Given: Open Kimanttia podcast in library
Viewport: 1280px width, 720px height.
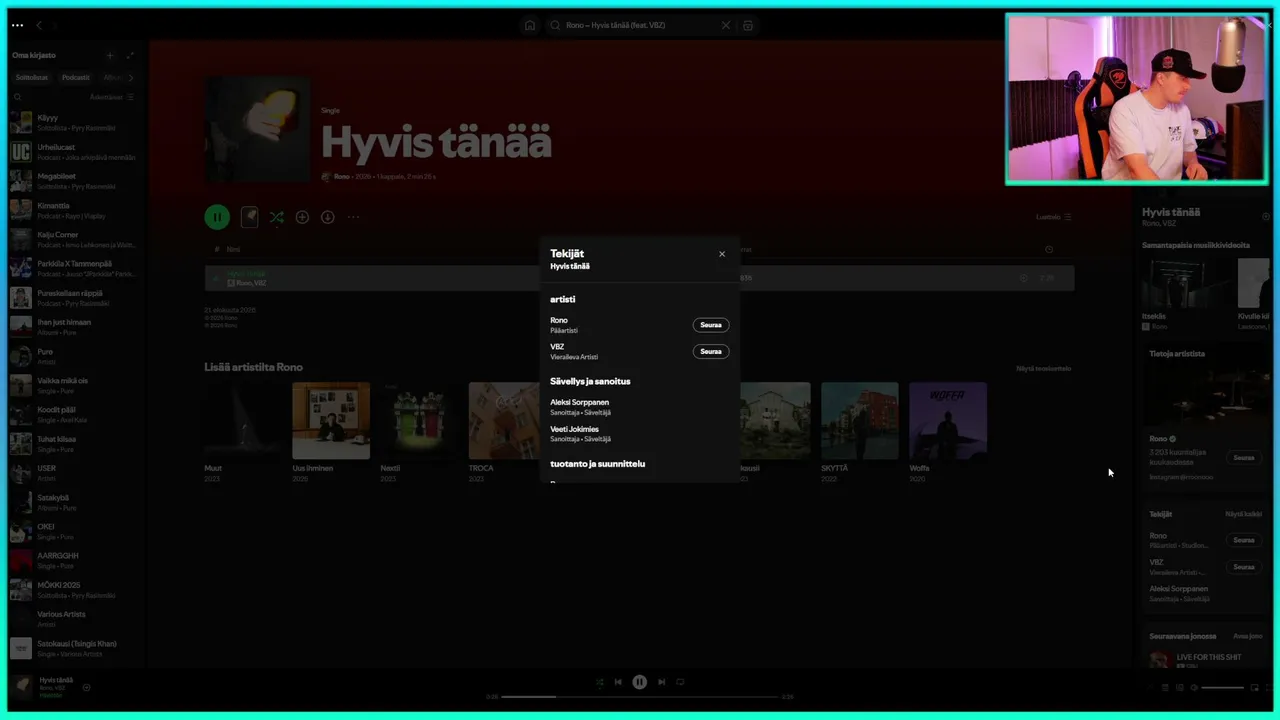Looking at the screenshot, I should point(73,210).
